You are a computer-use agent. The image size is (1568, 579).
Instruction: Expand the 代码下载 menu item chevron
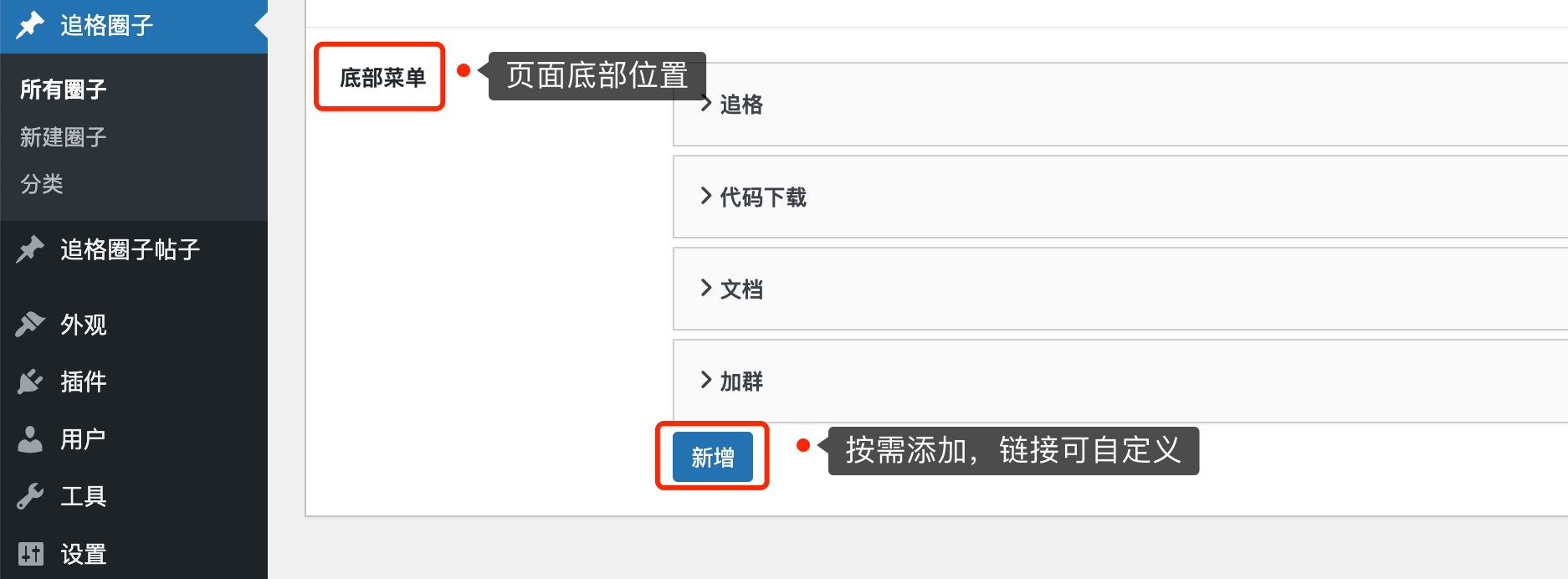(x=706, y=197)
